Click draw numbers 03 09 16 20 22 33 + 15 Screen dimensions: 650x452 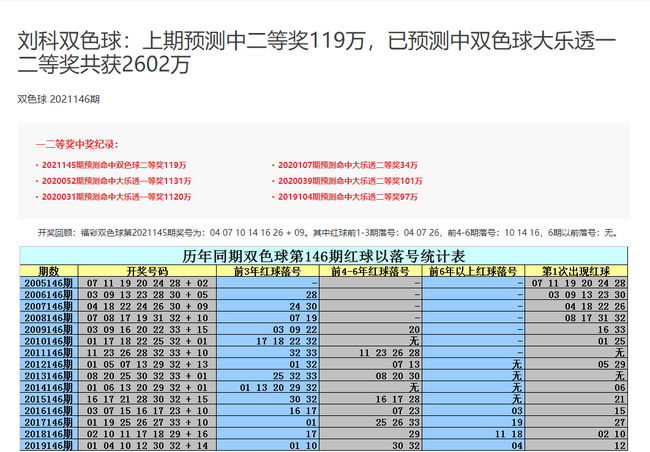pyautogui.click(x=147, y=329)
